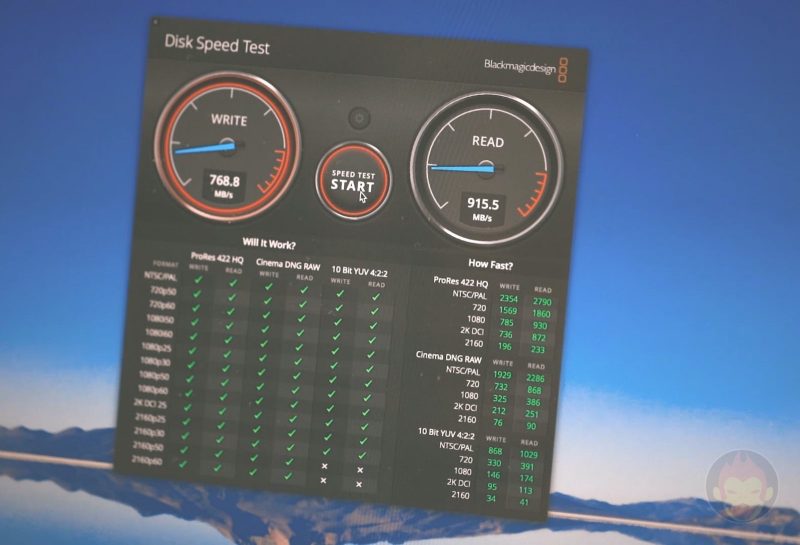Screen dimensions: 800x545
Task: Select the 785 ProRes 1080 write value
Action: [507, 323]
